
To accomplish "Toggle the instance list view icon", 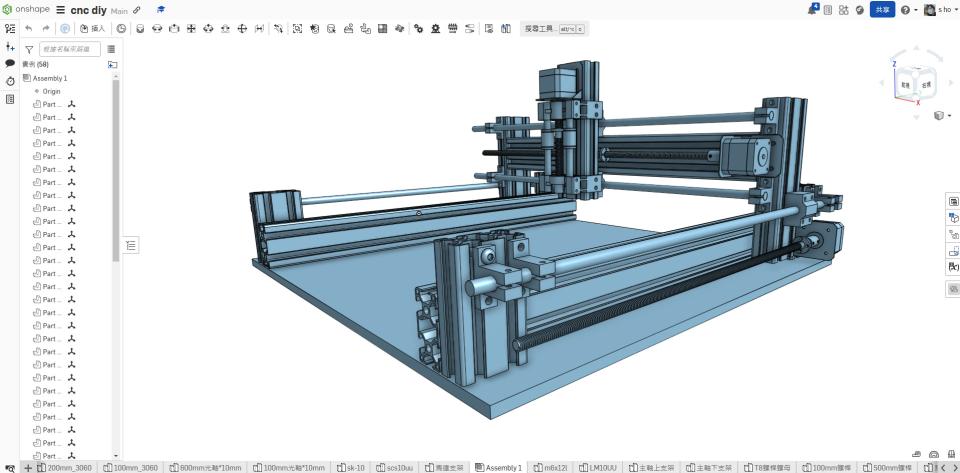I will click(111, 48).
